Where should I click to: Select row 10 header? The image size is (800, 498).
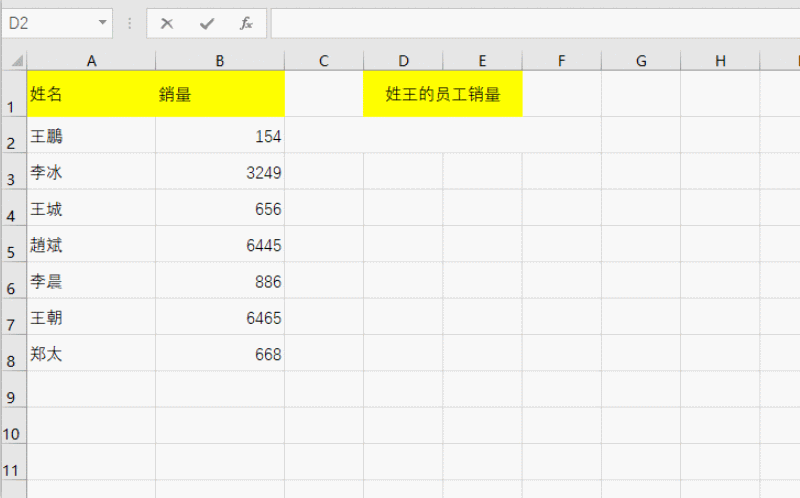(x=13, y=426)
